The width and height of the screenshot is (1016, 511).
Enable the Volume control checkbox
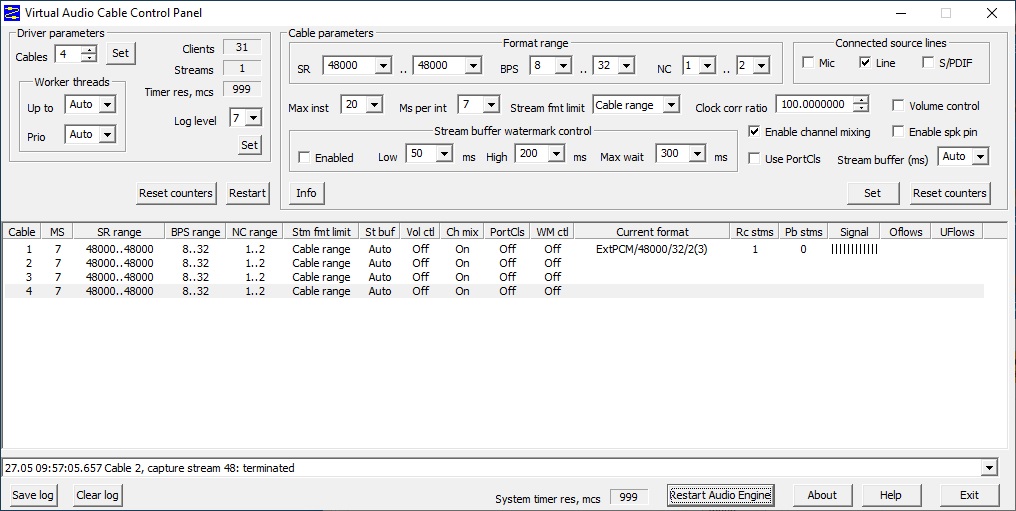tap(898, 106)
